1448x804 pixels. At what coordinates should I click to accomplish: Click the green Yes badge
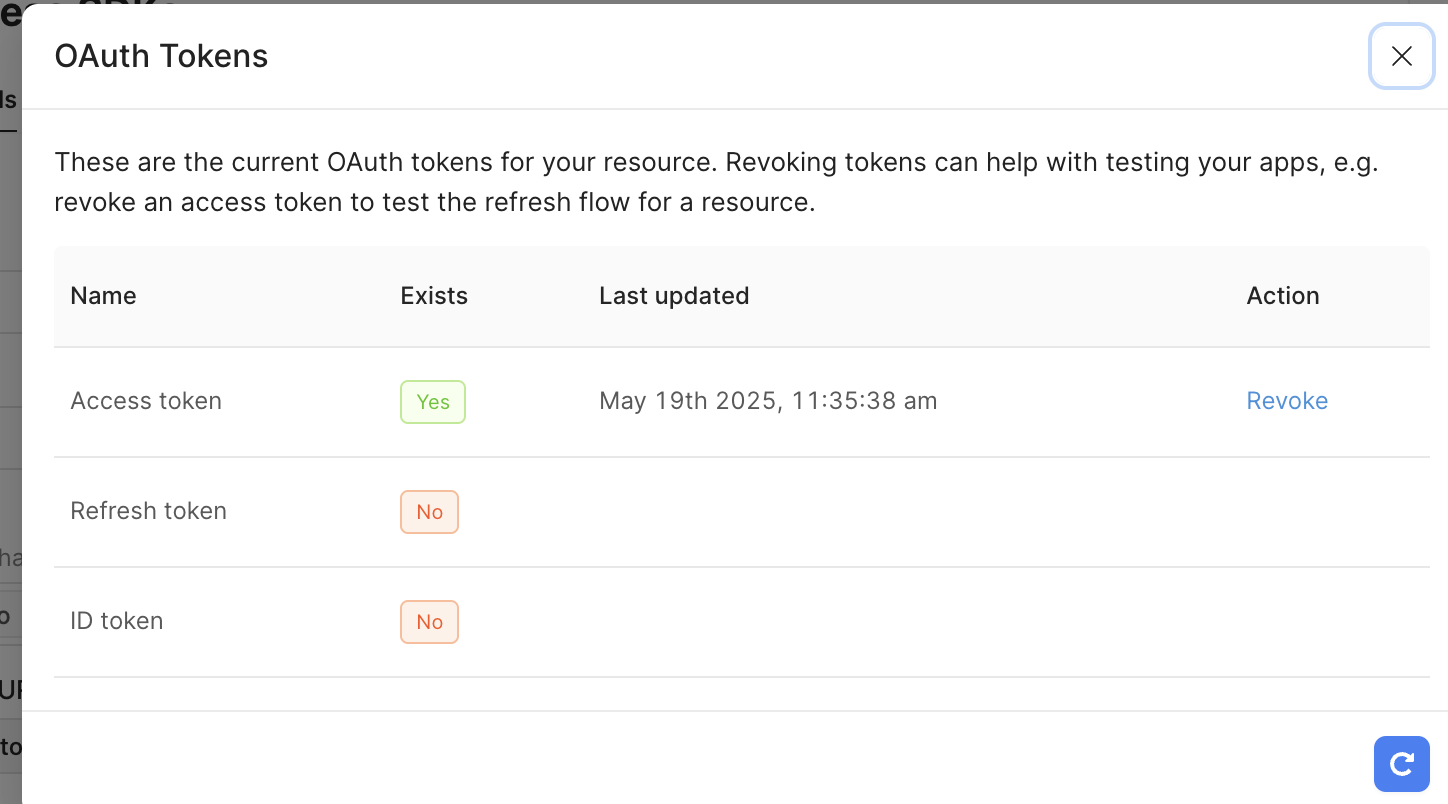[432, 402]
